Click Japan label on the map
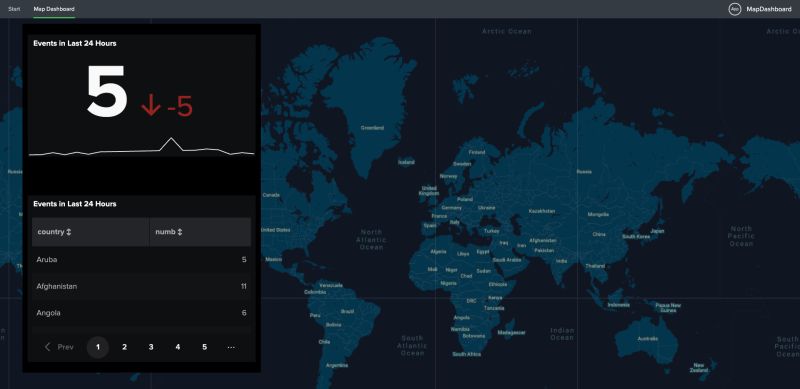This screenshot has width=800, height=389. pyautogui.click(x=658, y=231)
